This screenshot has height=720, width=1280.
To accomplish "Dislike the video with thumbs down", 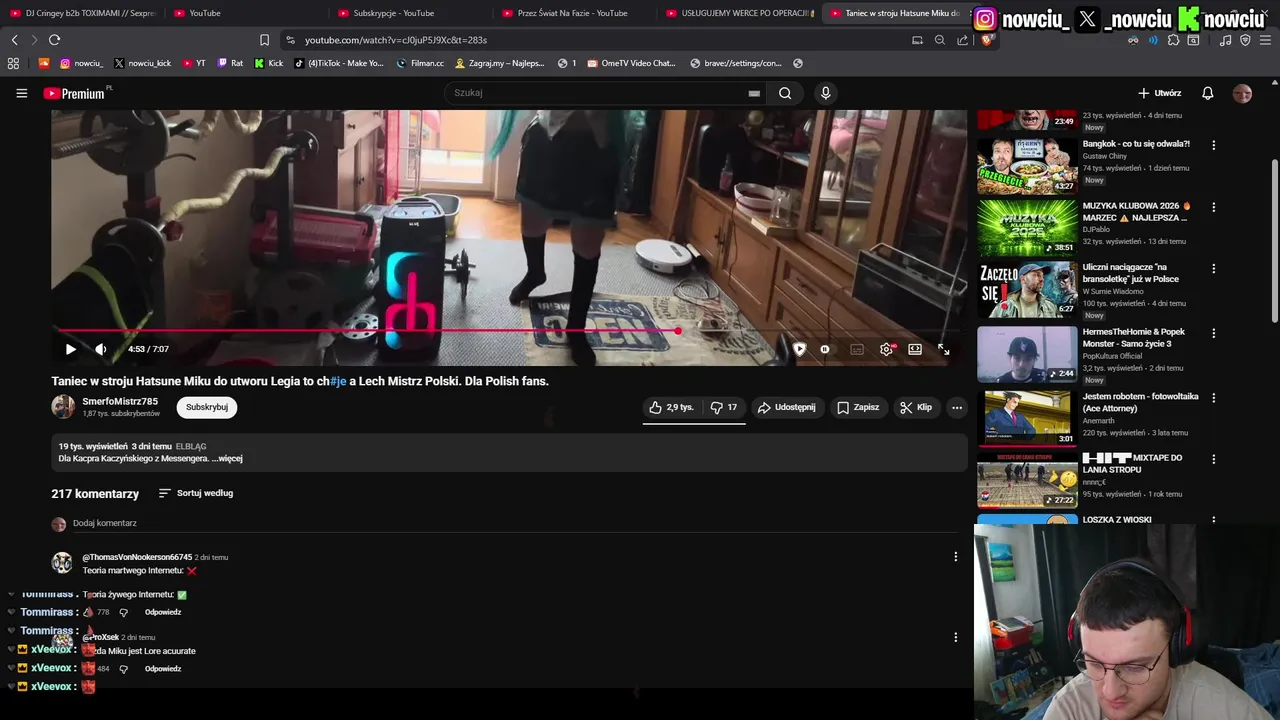I will [724, 407].
